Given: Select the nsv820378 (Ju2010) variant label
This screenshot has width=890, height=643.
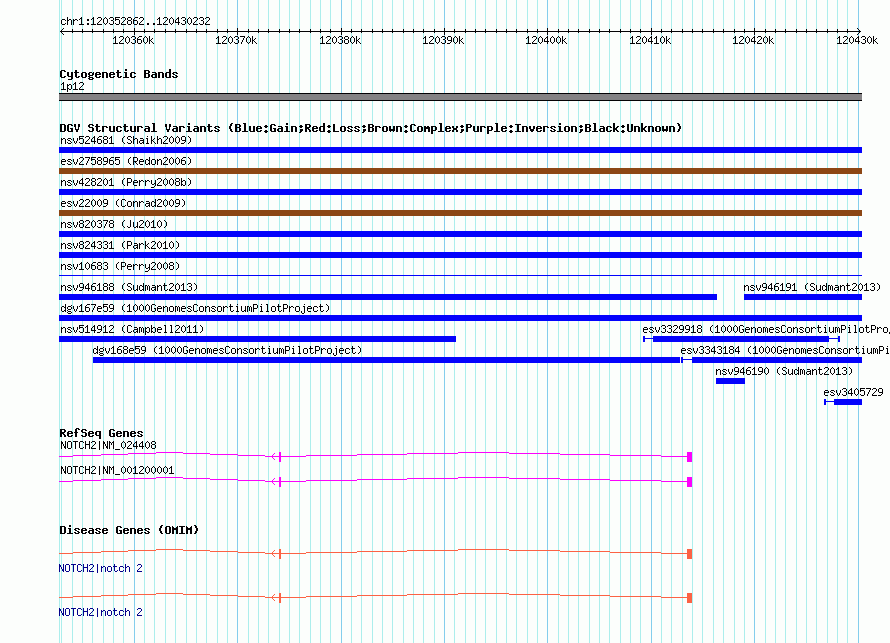Looking at the screenshot, I should point(114,224).
